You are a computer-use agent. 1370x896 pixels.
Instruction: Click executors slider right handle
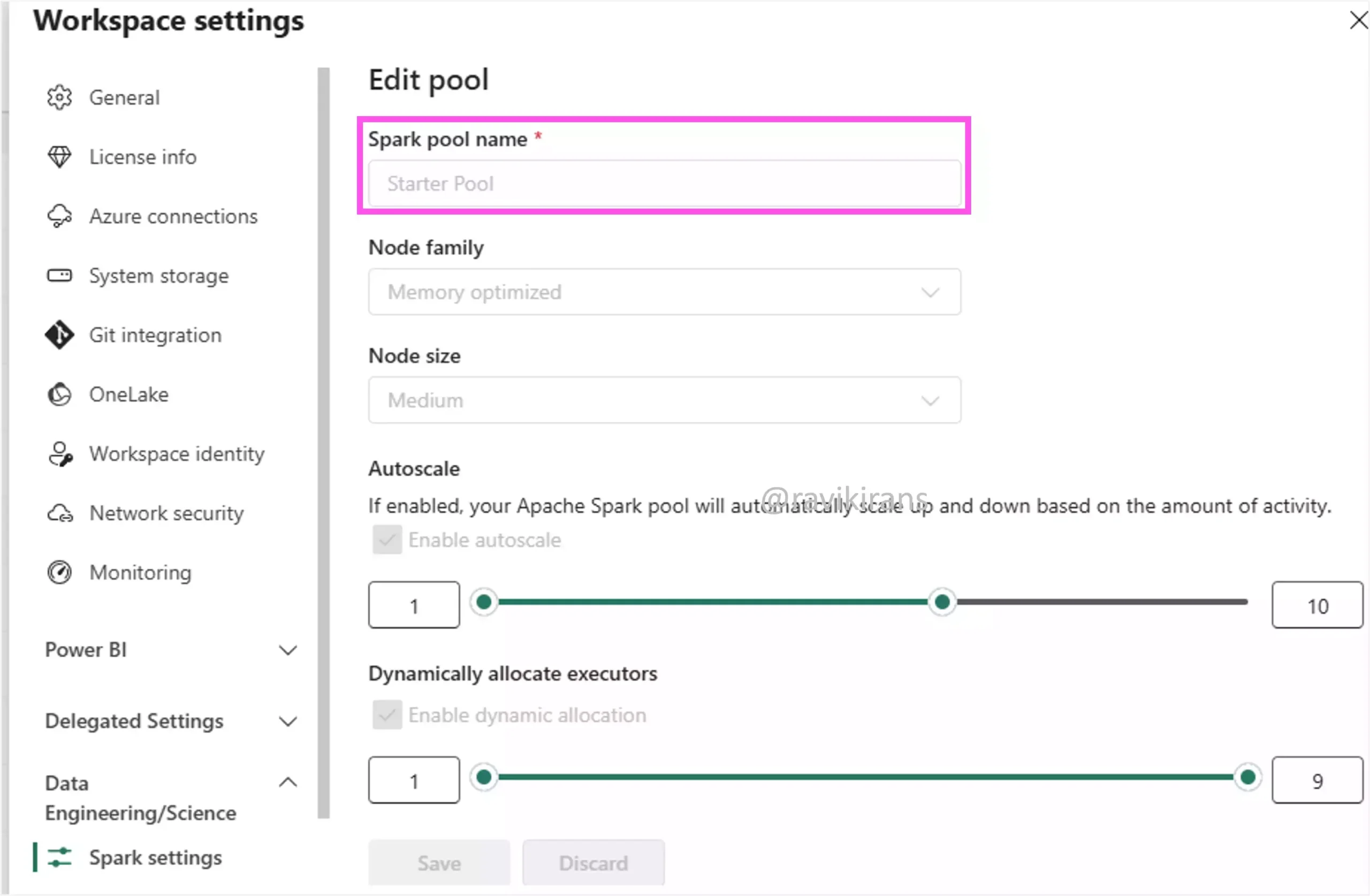pyautogui.click(x=1247, y=777)
